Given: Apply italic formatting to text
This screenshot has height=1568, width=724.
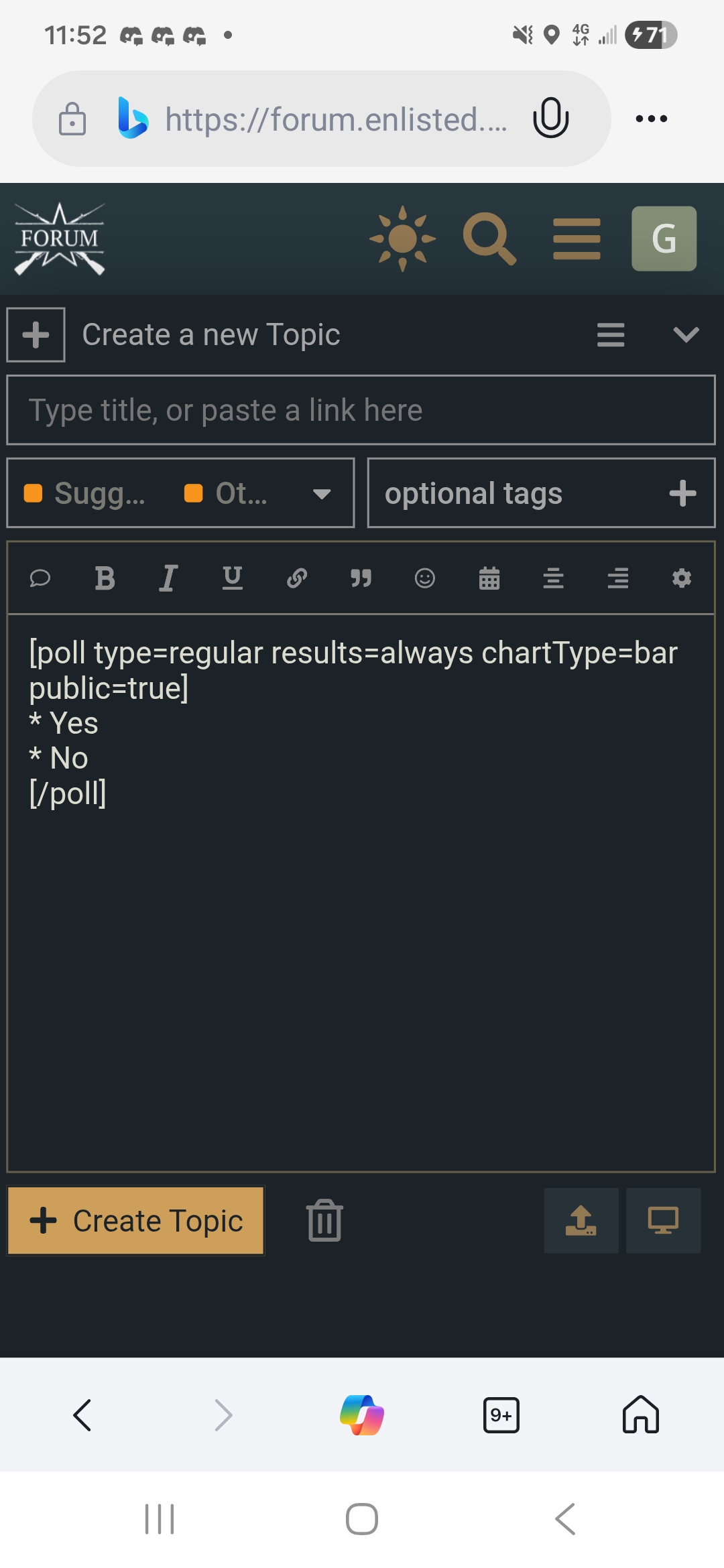Looking at the screenshot, I should pos(168,578).
